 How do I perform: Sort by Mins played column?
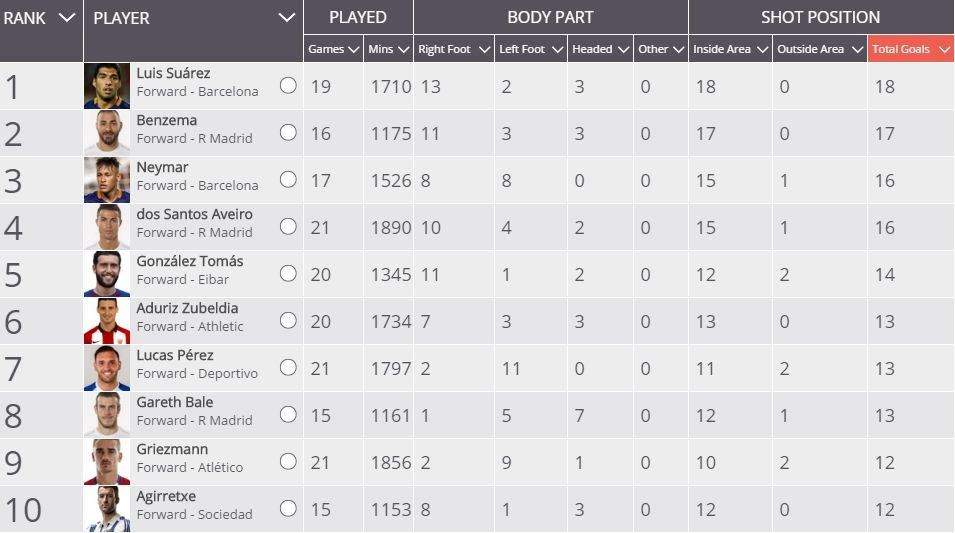tap(388, 49)
